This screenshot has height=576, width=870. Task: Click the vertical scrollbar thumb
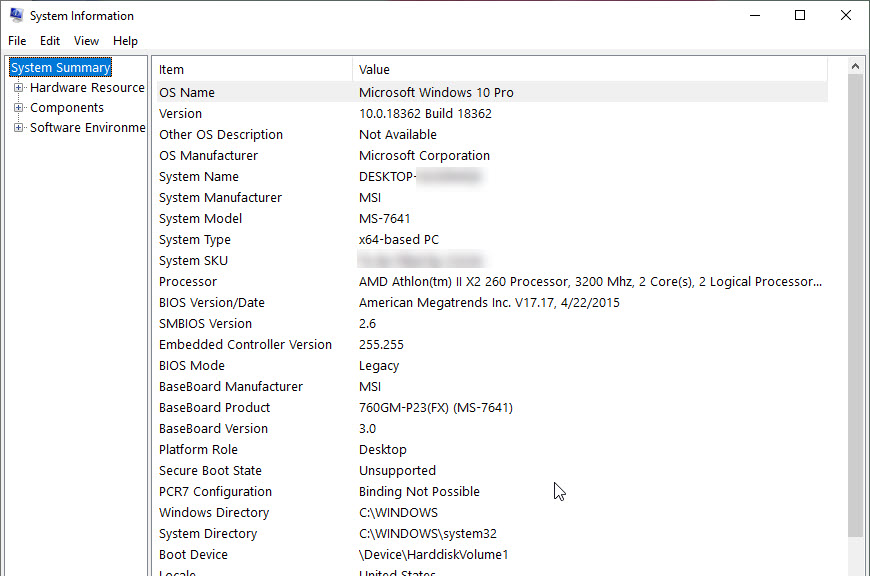[855, 306]
